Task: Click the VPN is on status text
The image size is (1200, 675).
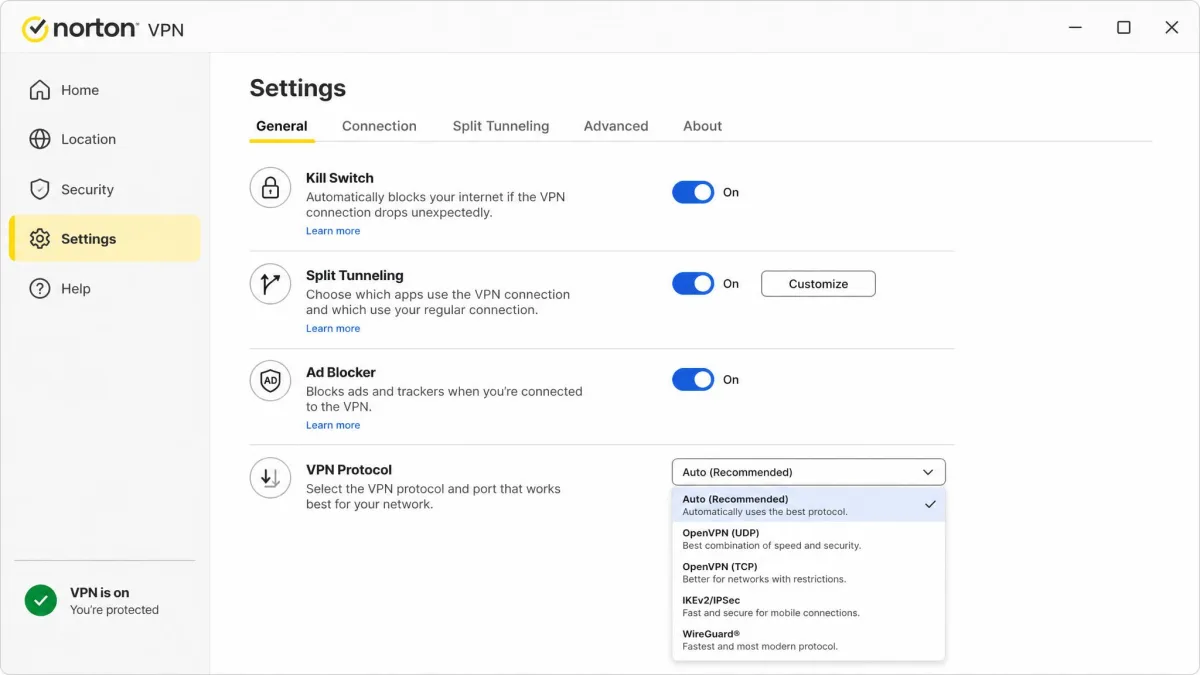Action: tap(100, 592)
